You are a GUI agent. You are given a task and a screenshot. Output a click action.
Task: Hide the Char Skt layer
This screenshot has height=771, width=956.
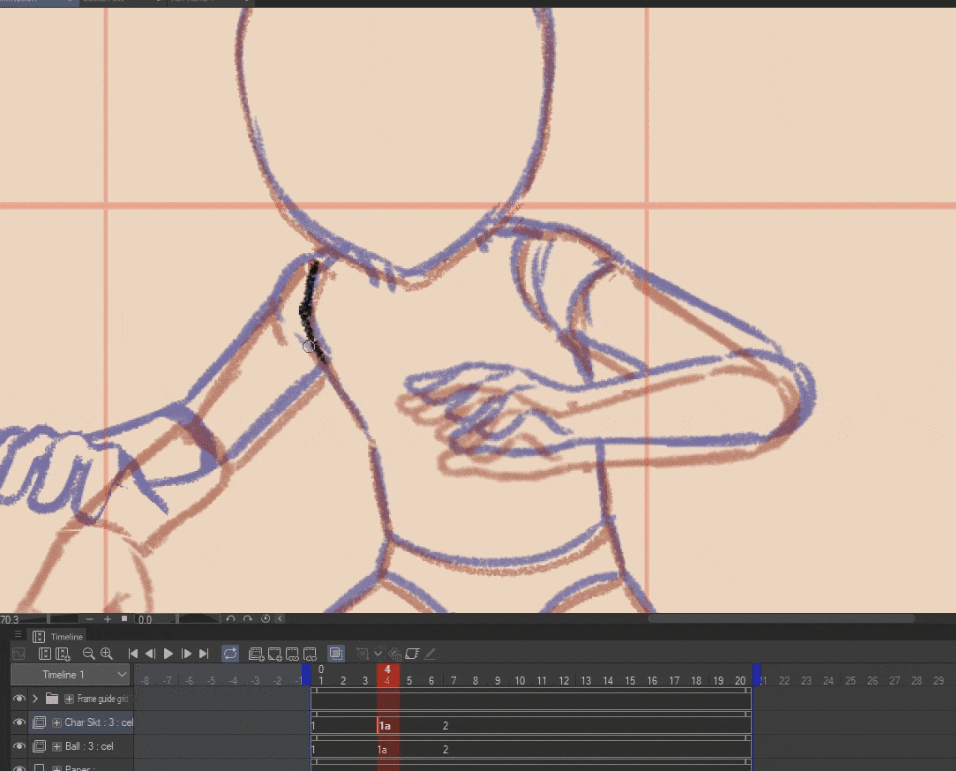(19, 722)
